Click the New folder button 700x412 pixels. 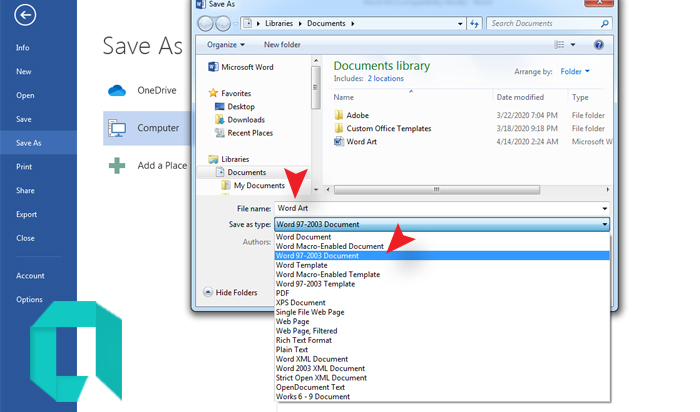[x=282, y=45]
